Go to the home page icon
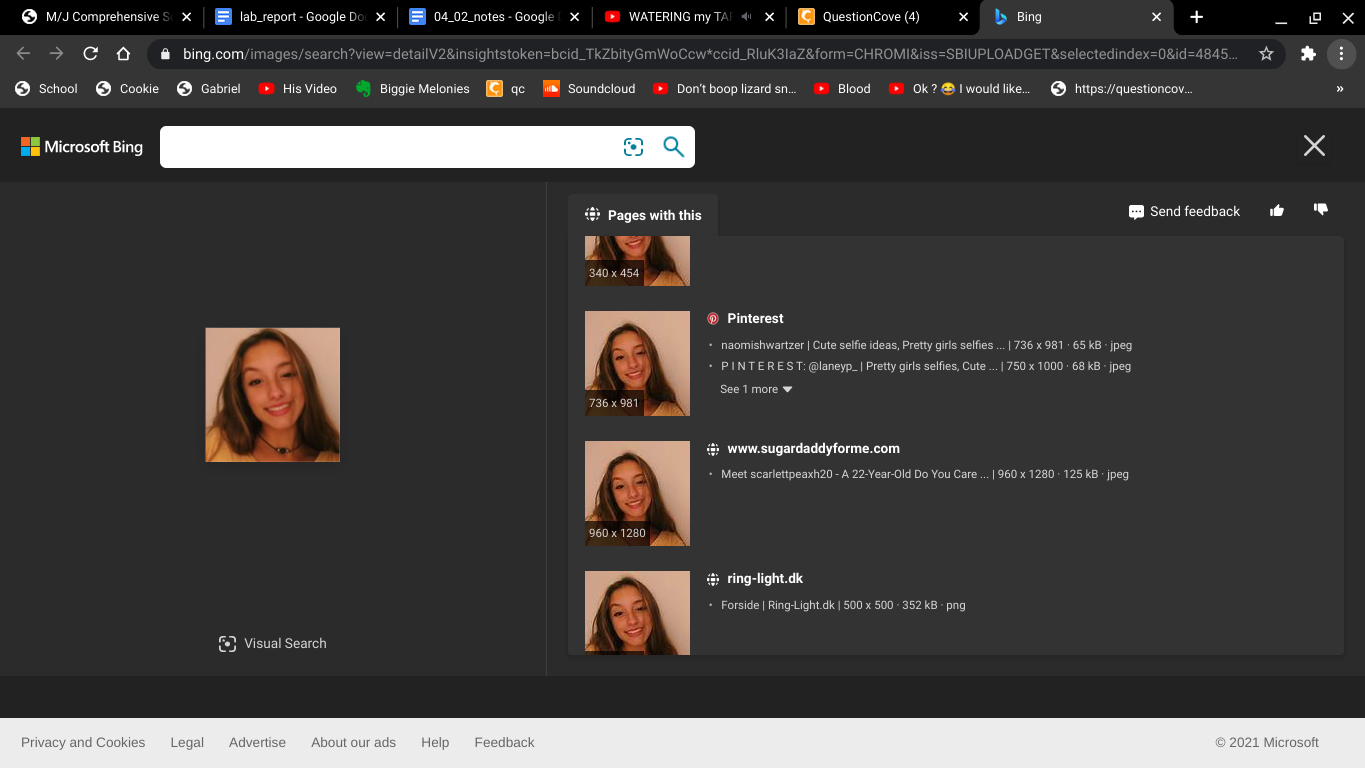 click(x=123, y=54)
